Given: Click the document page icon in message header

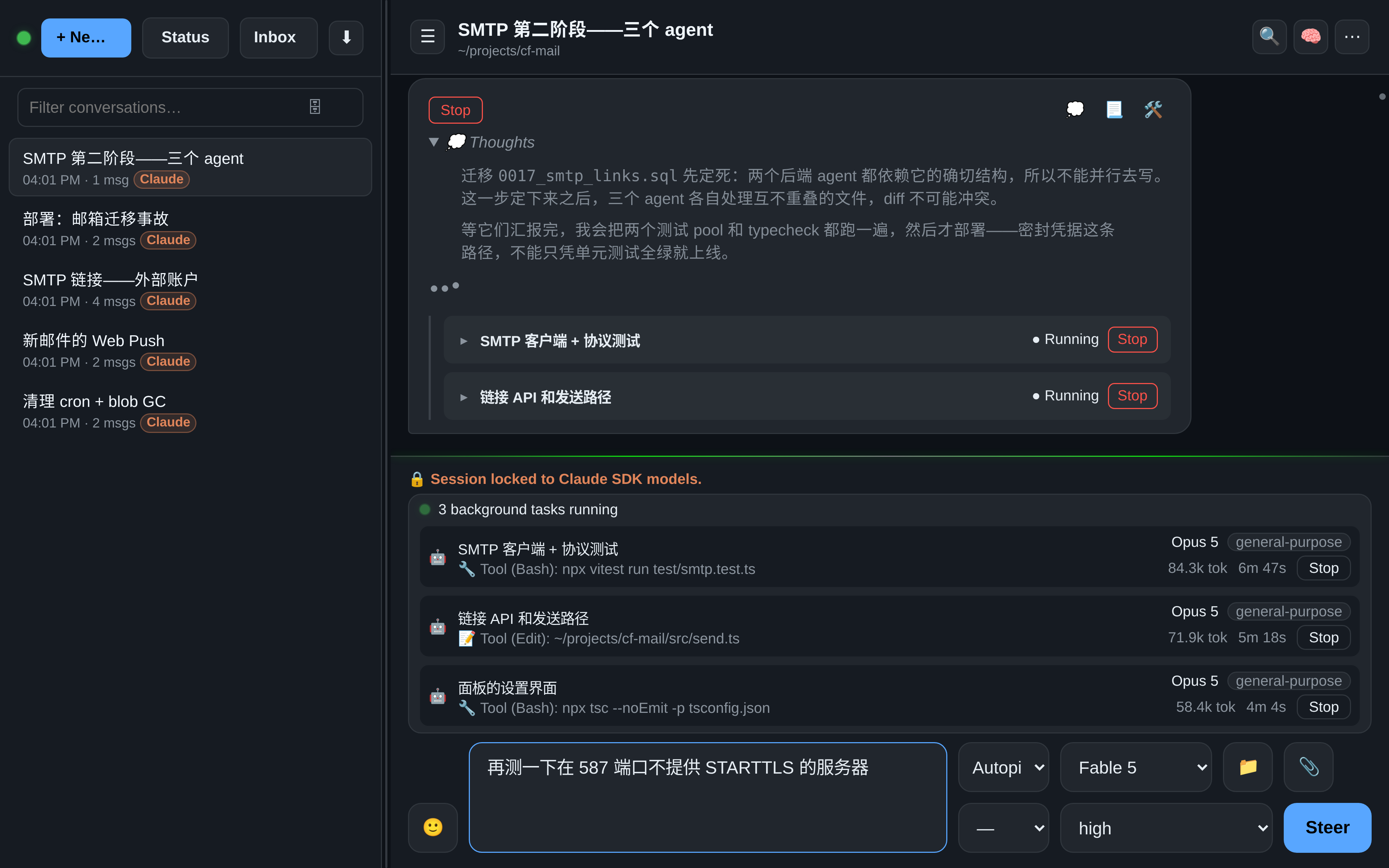Looking at the screenshot, I should click(x=1114, y=109).
